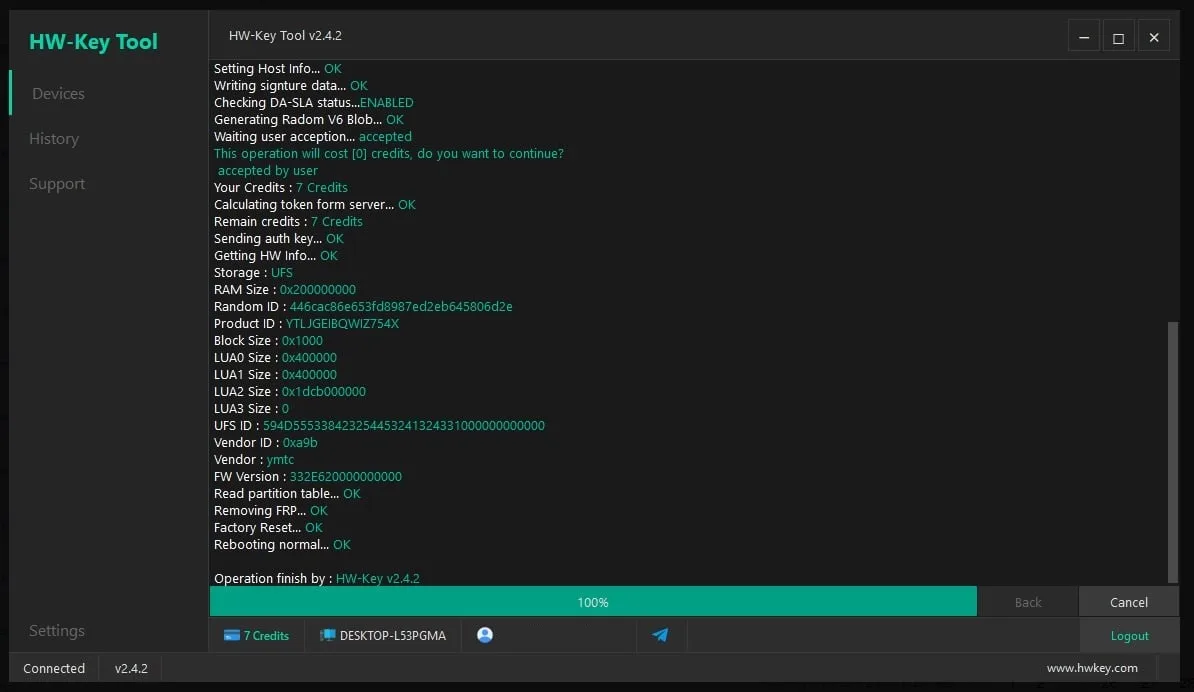1194x692 pixels.
Task: Open the Telegram paper-plane icon
Action: (x=660, y=635)
